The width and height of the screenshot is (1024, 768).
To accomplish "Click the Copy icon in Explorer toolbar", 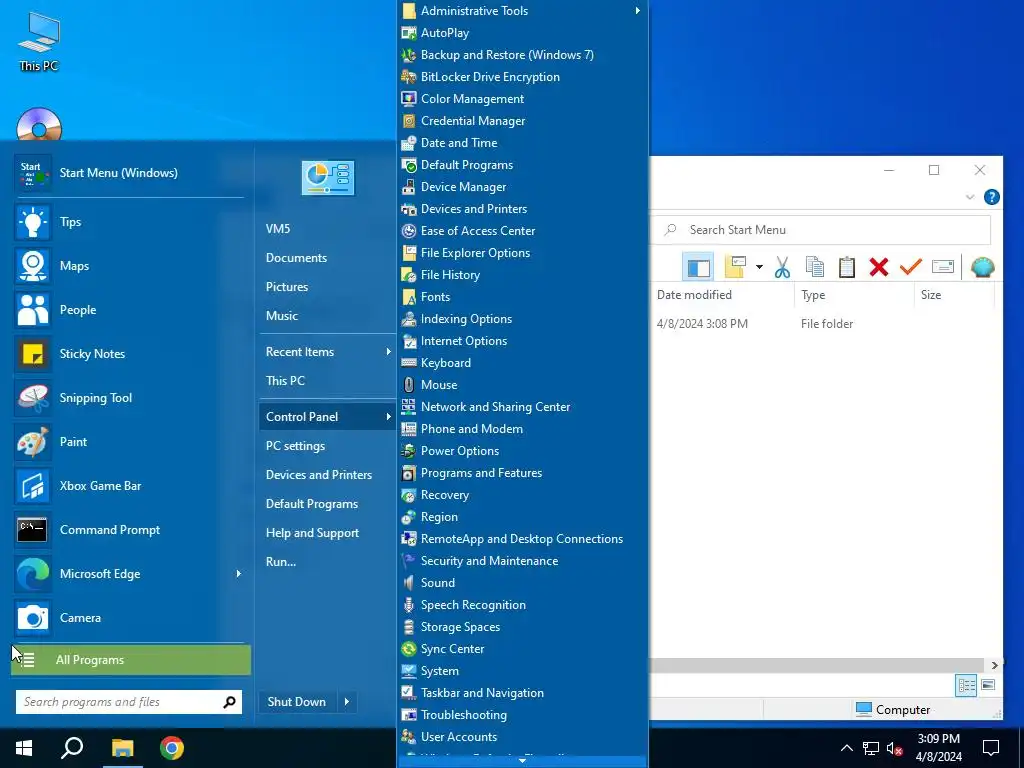I will 814,267.
